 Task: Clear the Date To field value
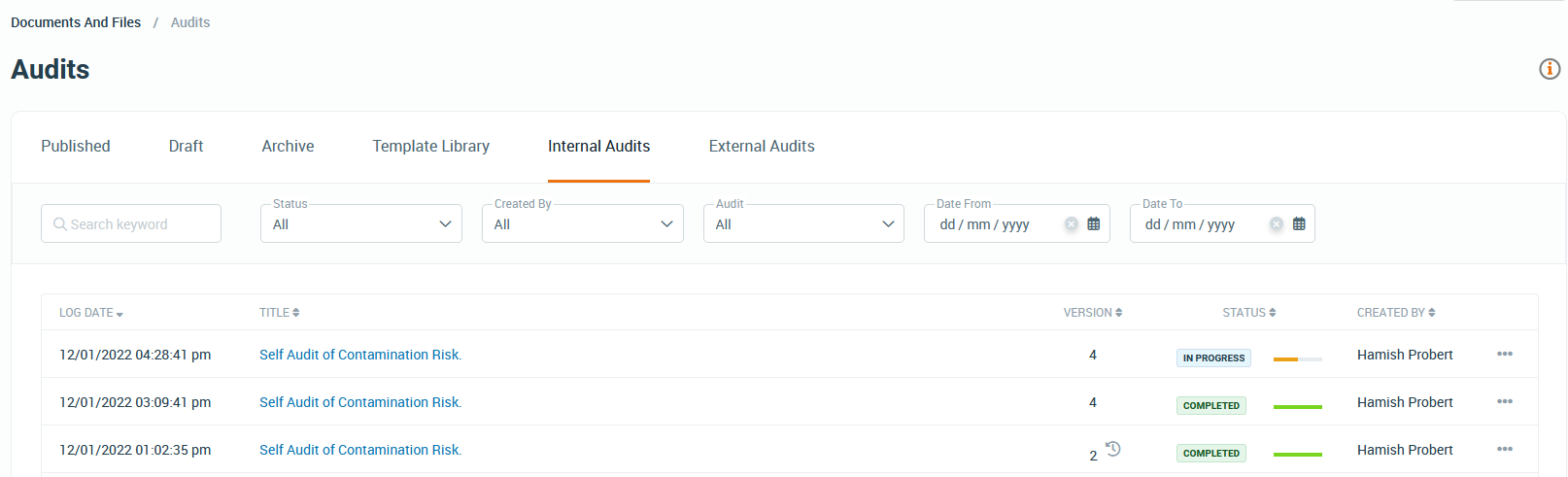(x=1276, y=224)
